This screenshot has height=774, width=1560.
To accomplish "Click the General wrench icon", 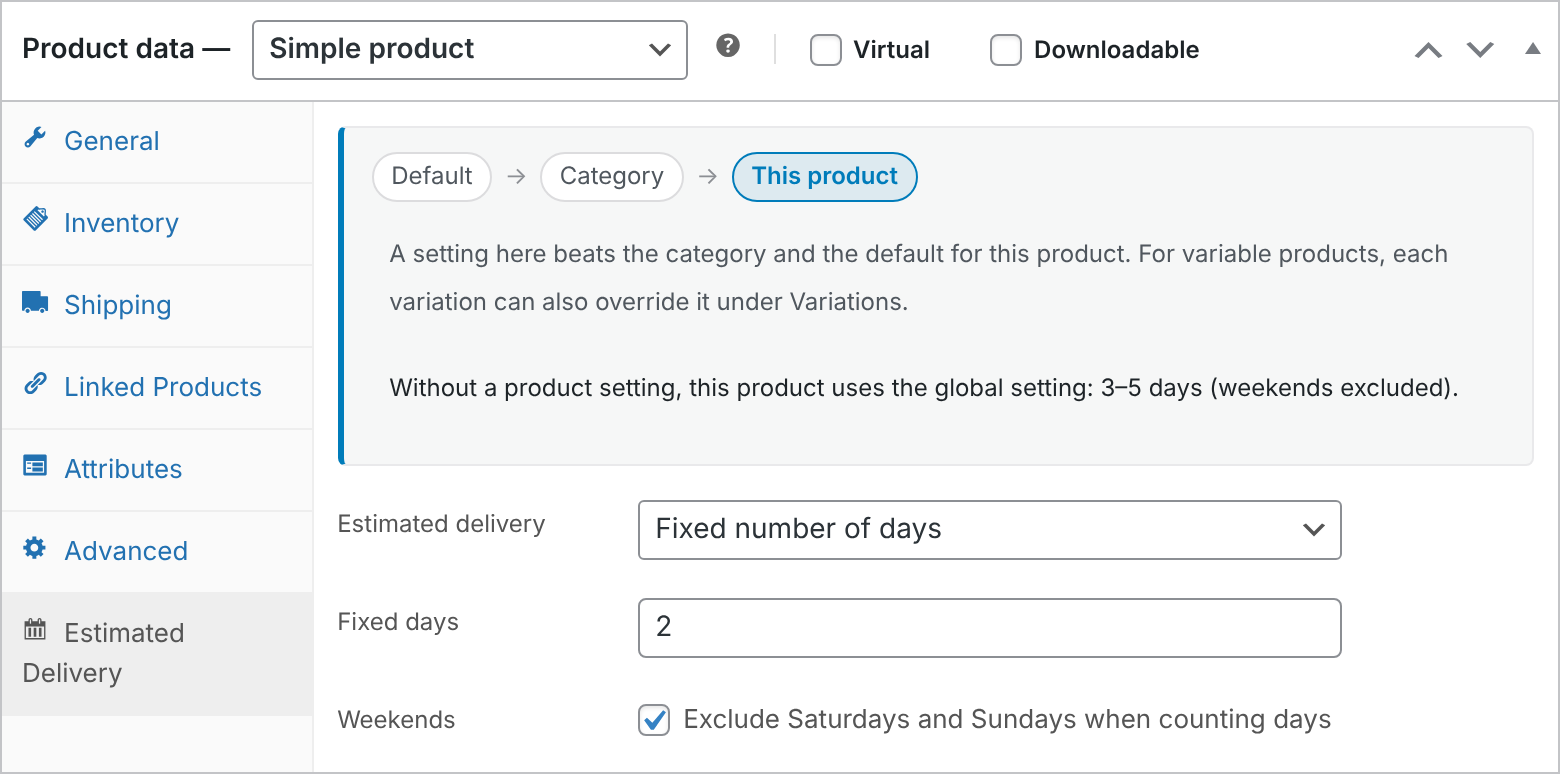I will pos(35,139).
